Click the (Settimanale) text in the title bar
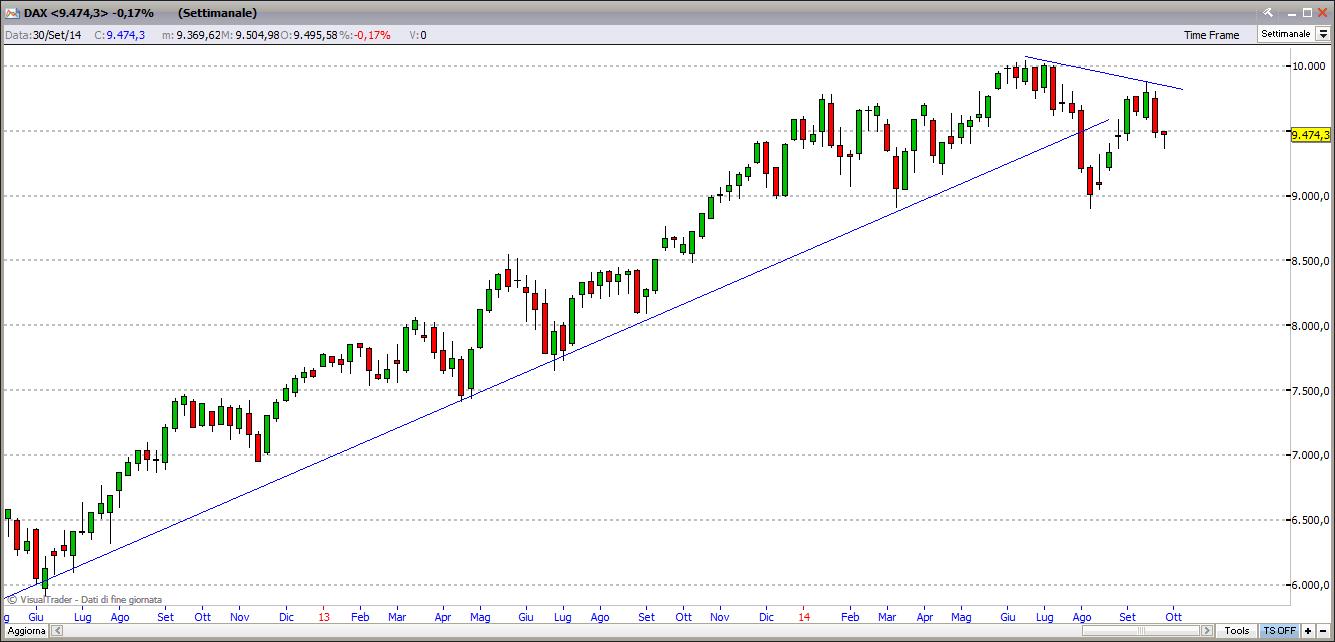This screenshot has height=642, width=1335. click(218, 13)
